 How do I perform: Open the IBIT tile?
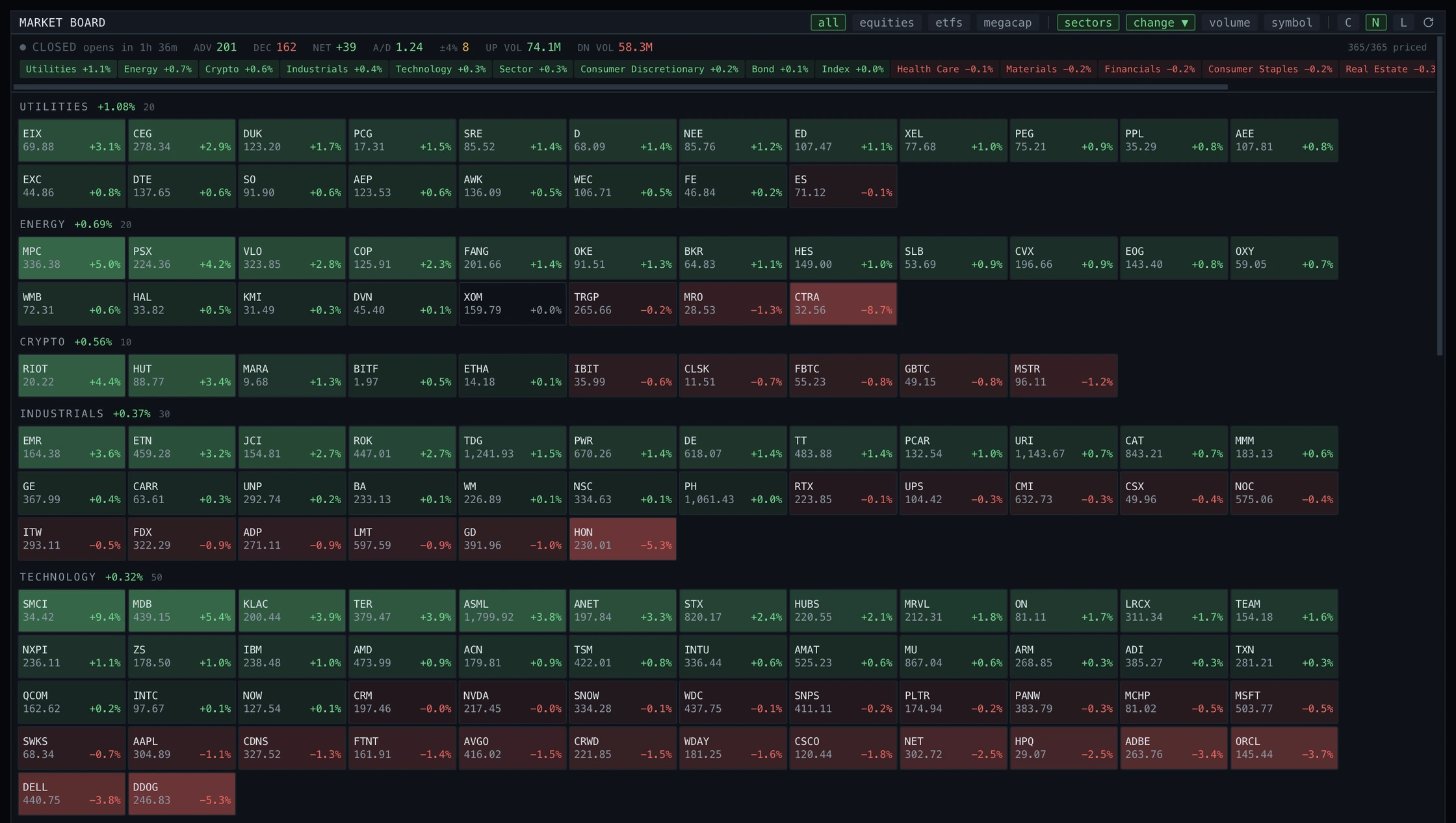pos(623,375)
